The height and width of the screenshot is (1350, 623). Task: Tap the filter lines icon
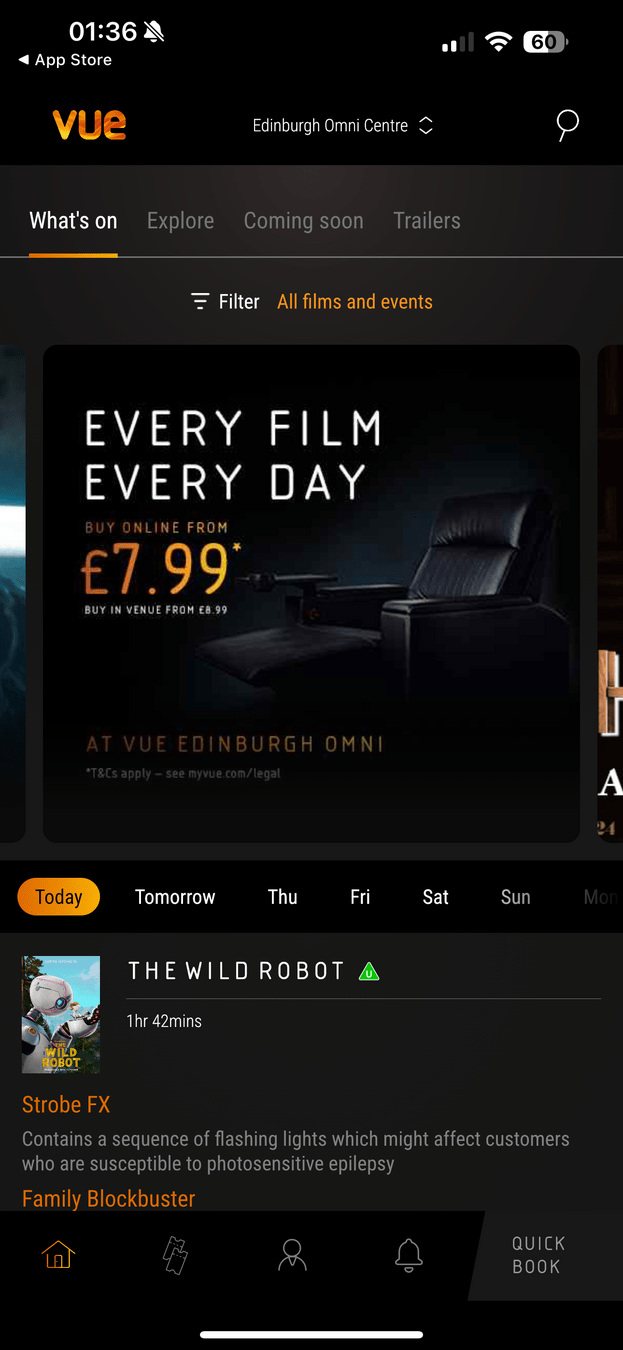(x=200, y=301)
